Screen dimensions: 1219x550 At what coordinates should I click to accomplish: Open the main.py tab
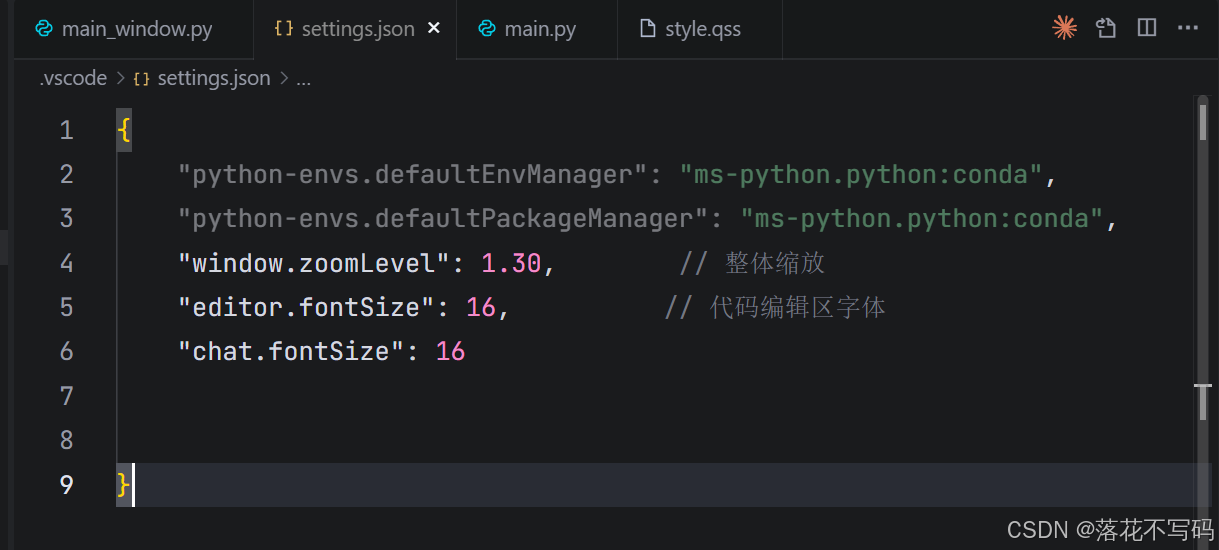tap(537, 29)
